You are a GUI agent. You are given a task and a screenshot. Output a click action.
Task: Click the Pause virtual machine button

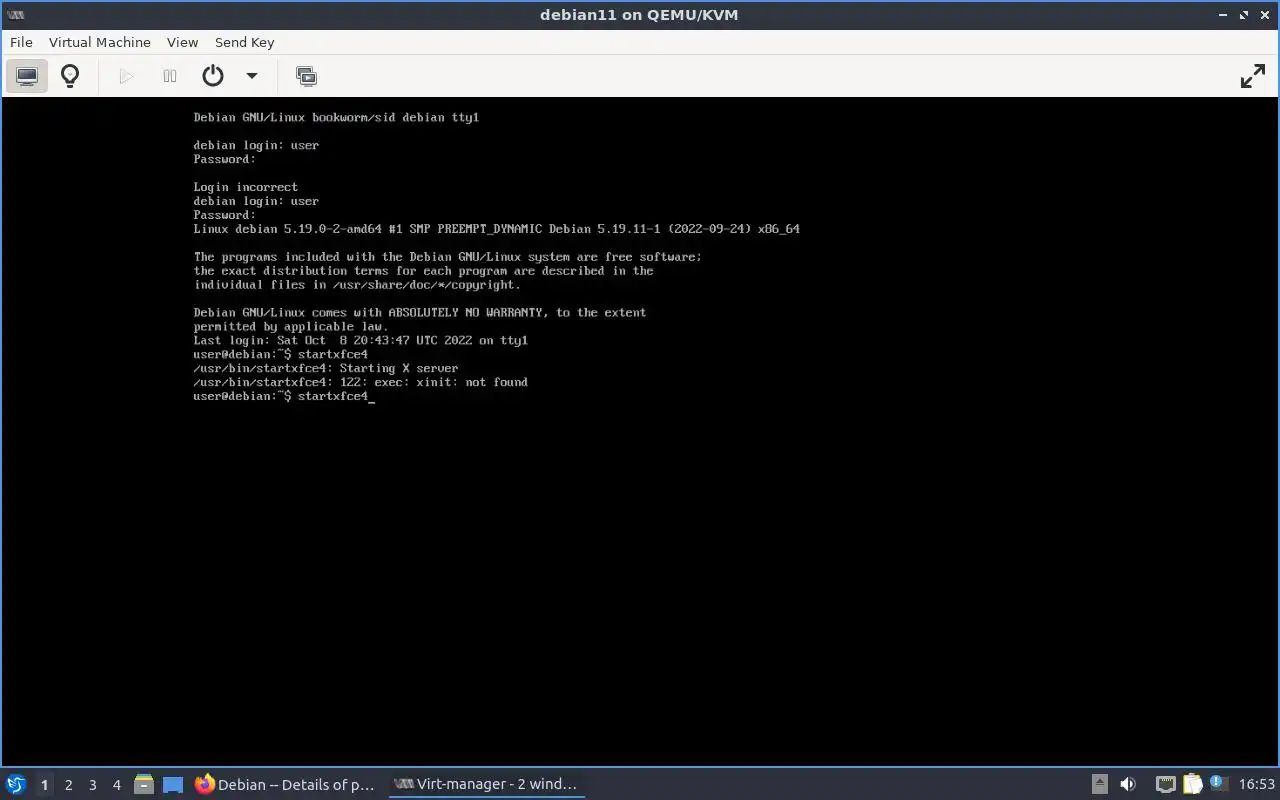[x=170, y=76]
